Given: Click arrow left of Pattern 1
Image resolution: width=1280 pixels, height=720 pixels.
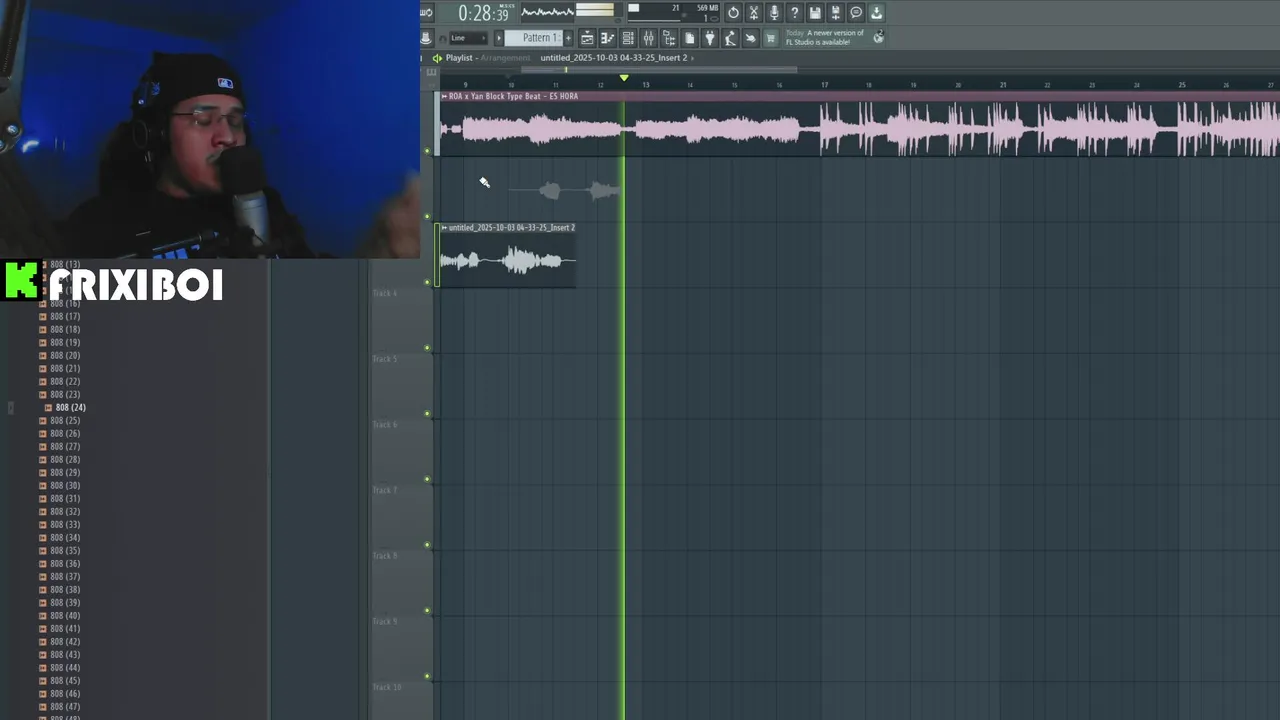Looking at the screenshot, I should [x=499, y=38].
